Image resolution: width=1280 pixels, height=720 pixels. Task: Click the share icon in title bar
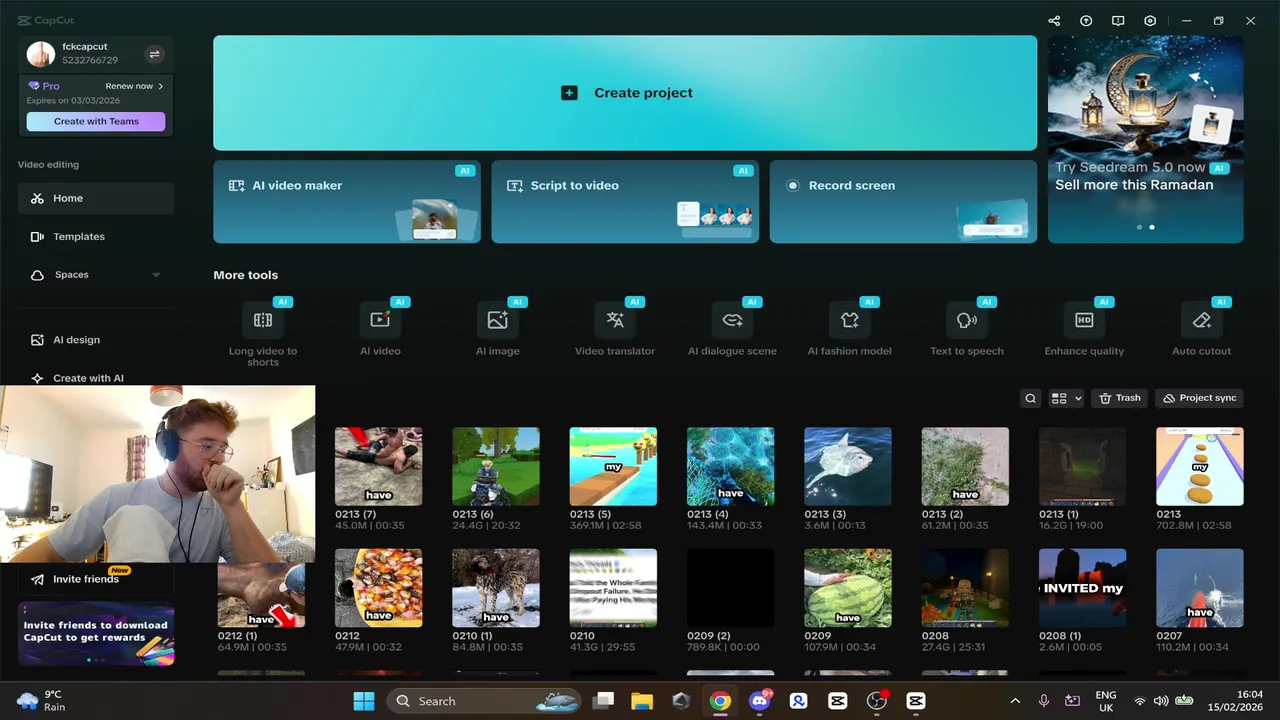(1054, 21)
